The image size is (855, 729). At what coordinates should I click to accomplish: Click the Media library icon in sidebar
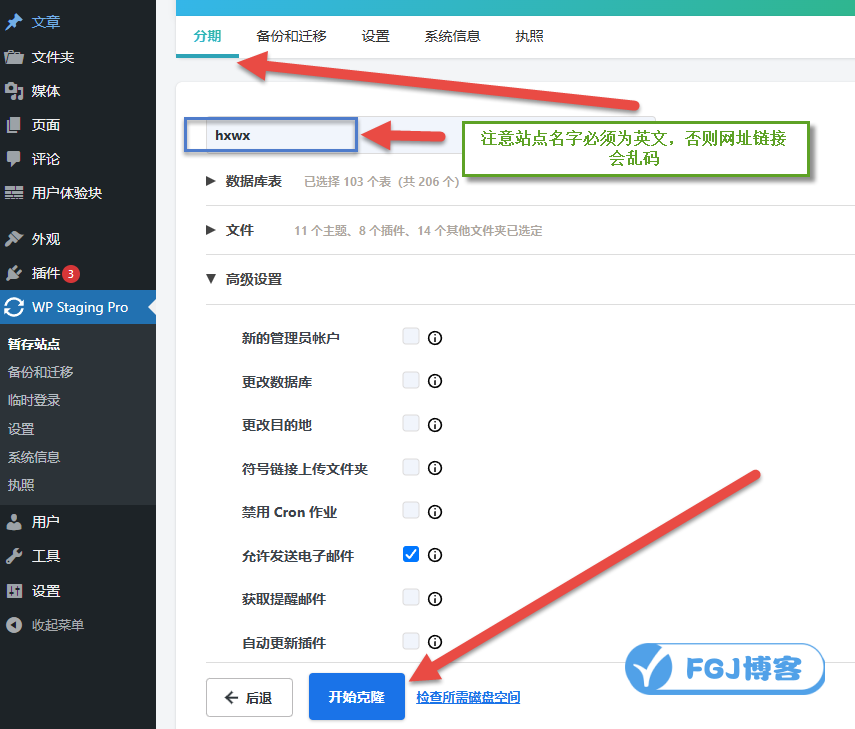click(x=14, y=91)
